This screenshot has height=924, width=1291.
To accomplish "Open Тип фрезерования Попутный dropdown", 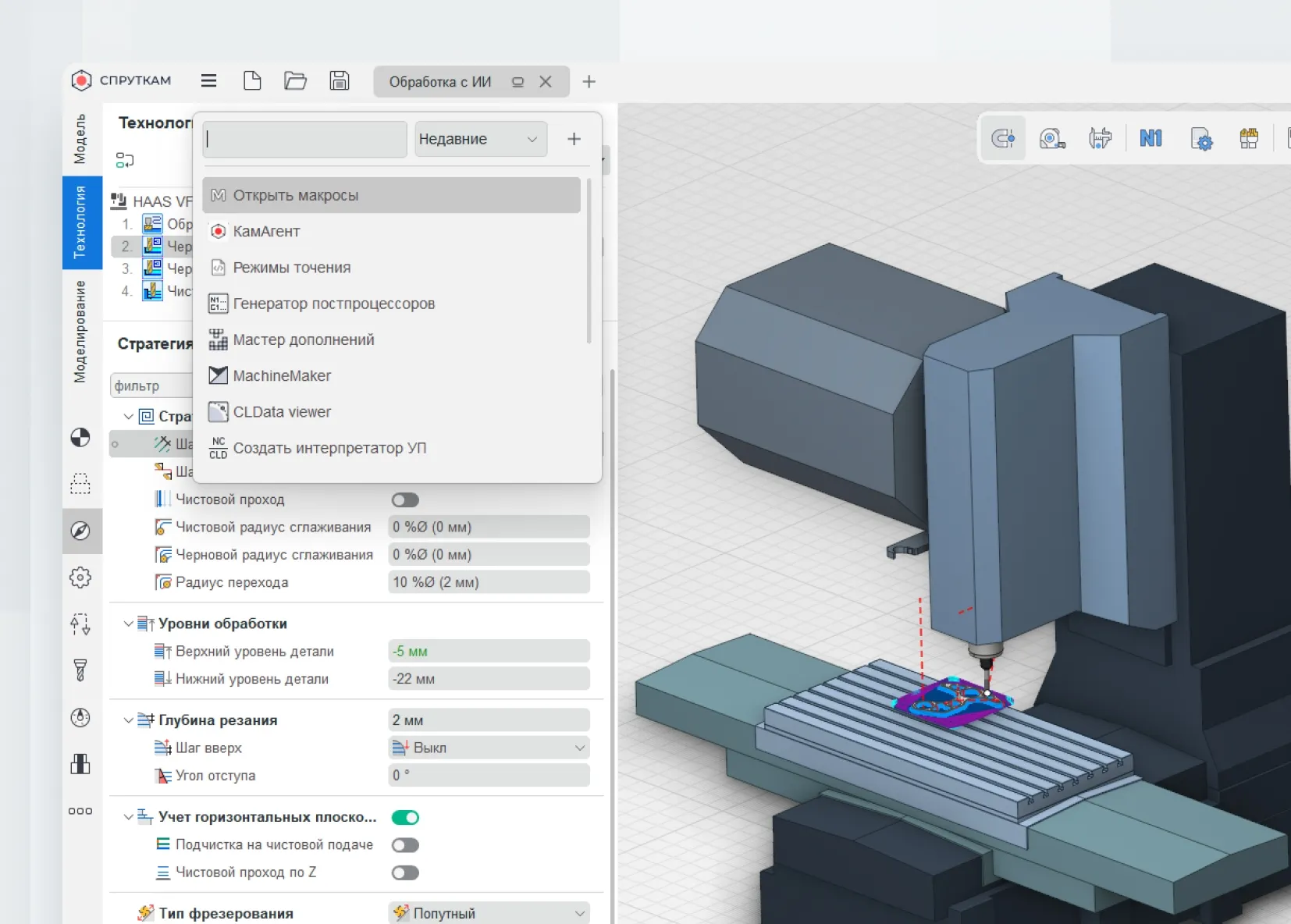I will (489, 913).
